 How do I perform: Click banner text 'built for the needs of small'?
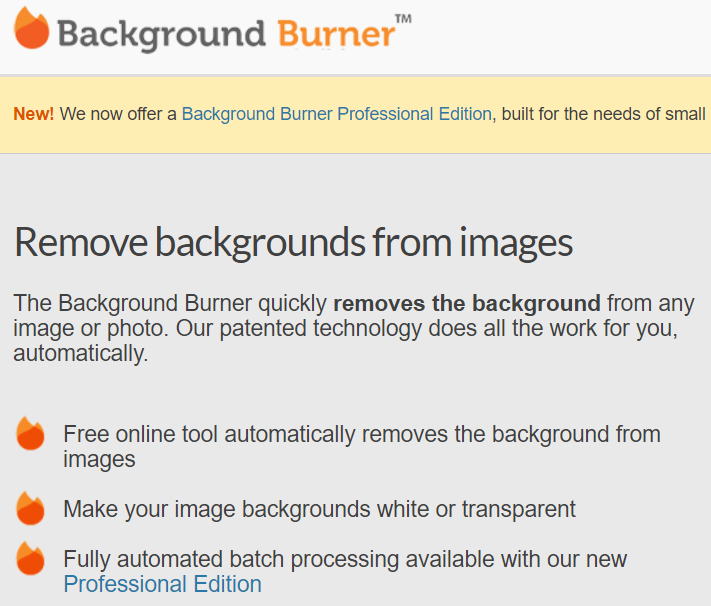point(603,114)
